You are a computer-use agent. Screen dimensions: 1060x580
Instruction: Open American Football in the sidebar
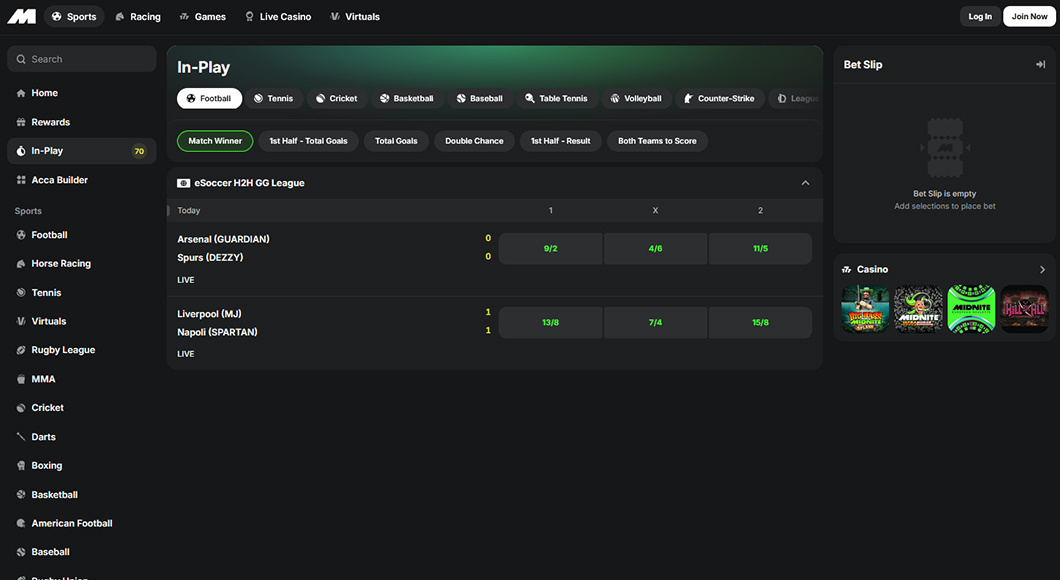tap(82, 523)
